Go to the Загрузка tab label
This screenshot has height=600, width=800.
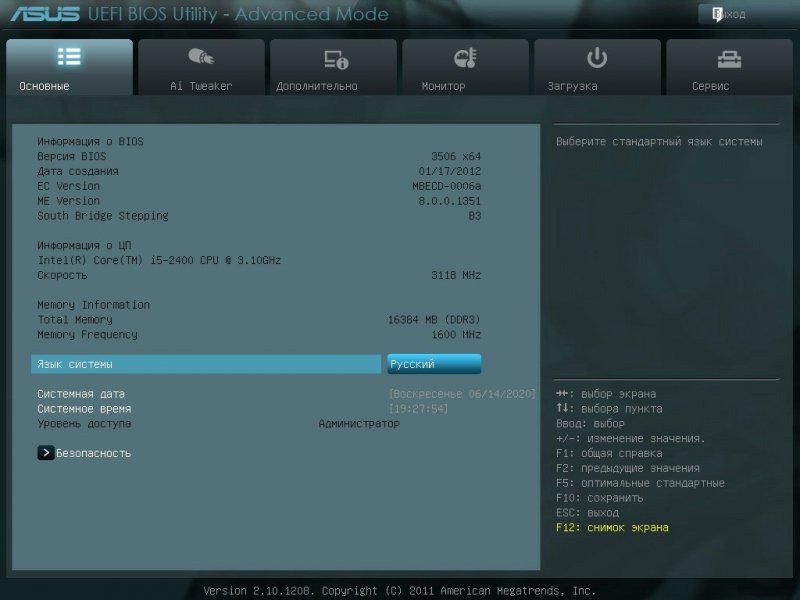573,86
